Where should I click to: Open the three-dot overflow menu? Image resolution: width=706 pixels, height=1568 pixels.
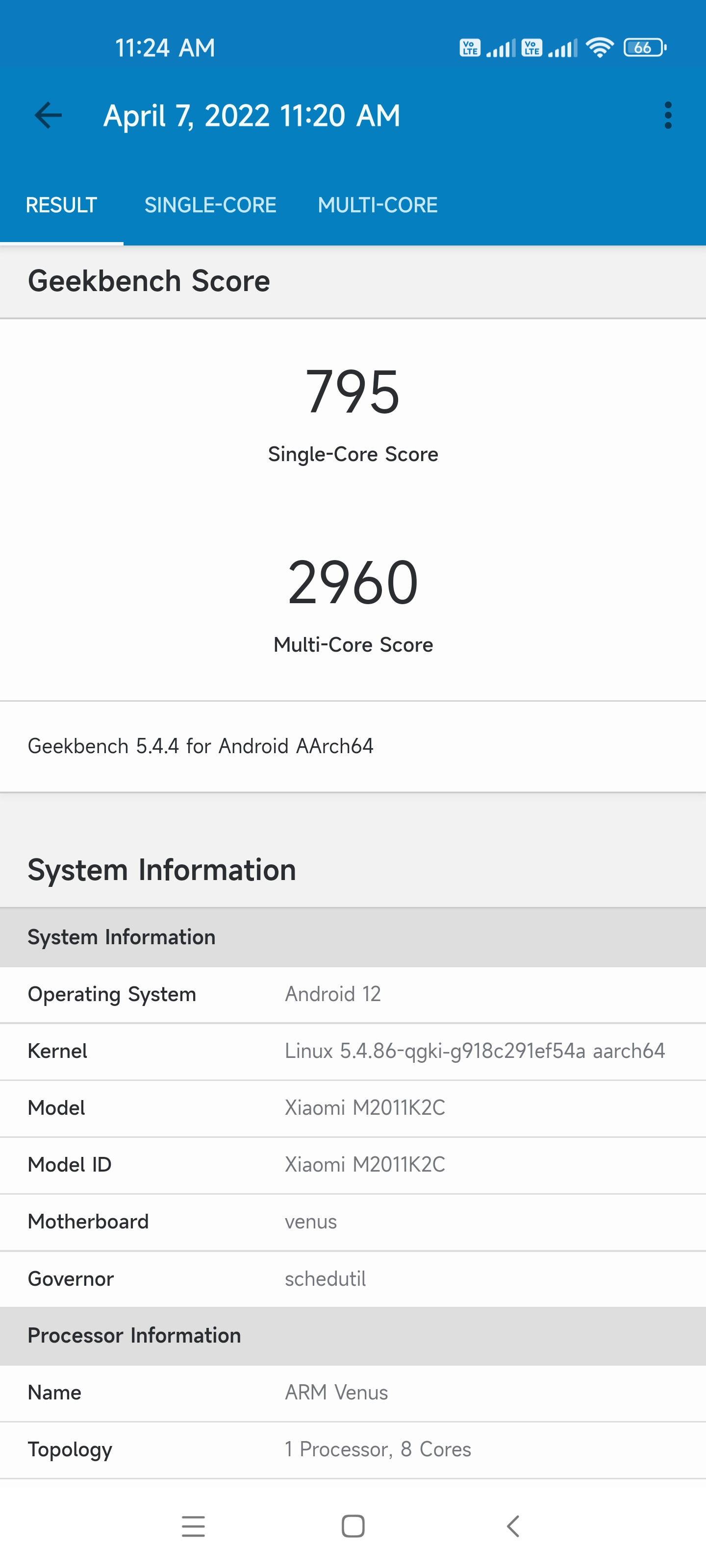[668, 115]
